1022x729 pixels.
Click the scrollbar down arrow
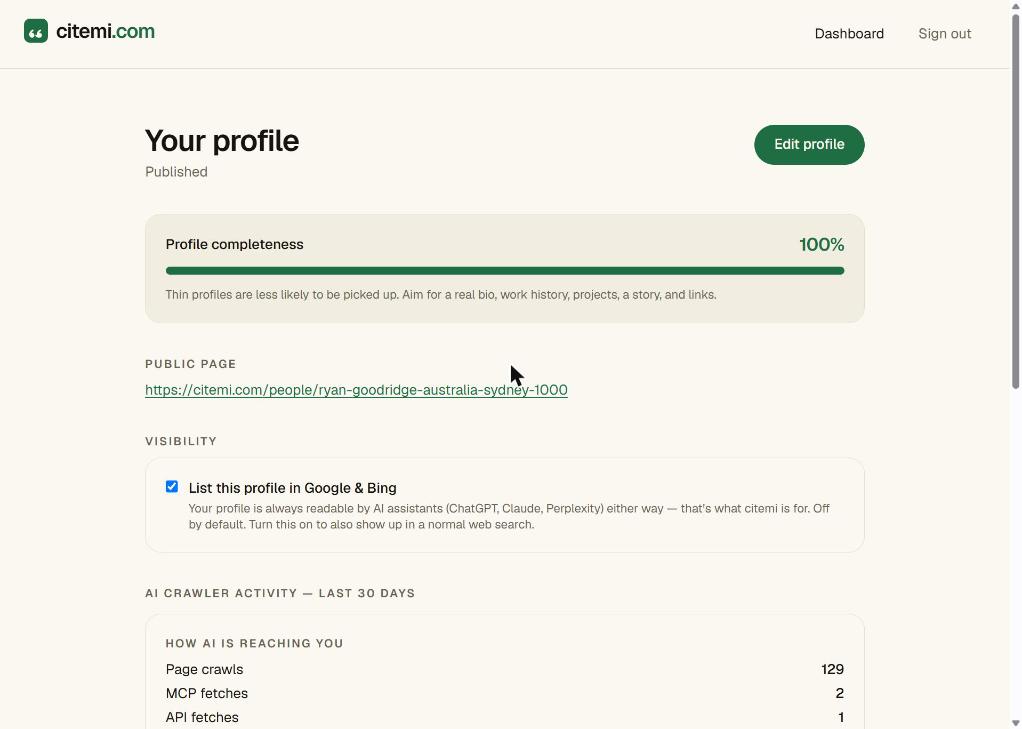pyautogui.click(x=1015, y=723)
